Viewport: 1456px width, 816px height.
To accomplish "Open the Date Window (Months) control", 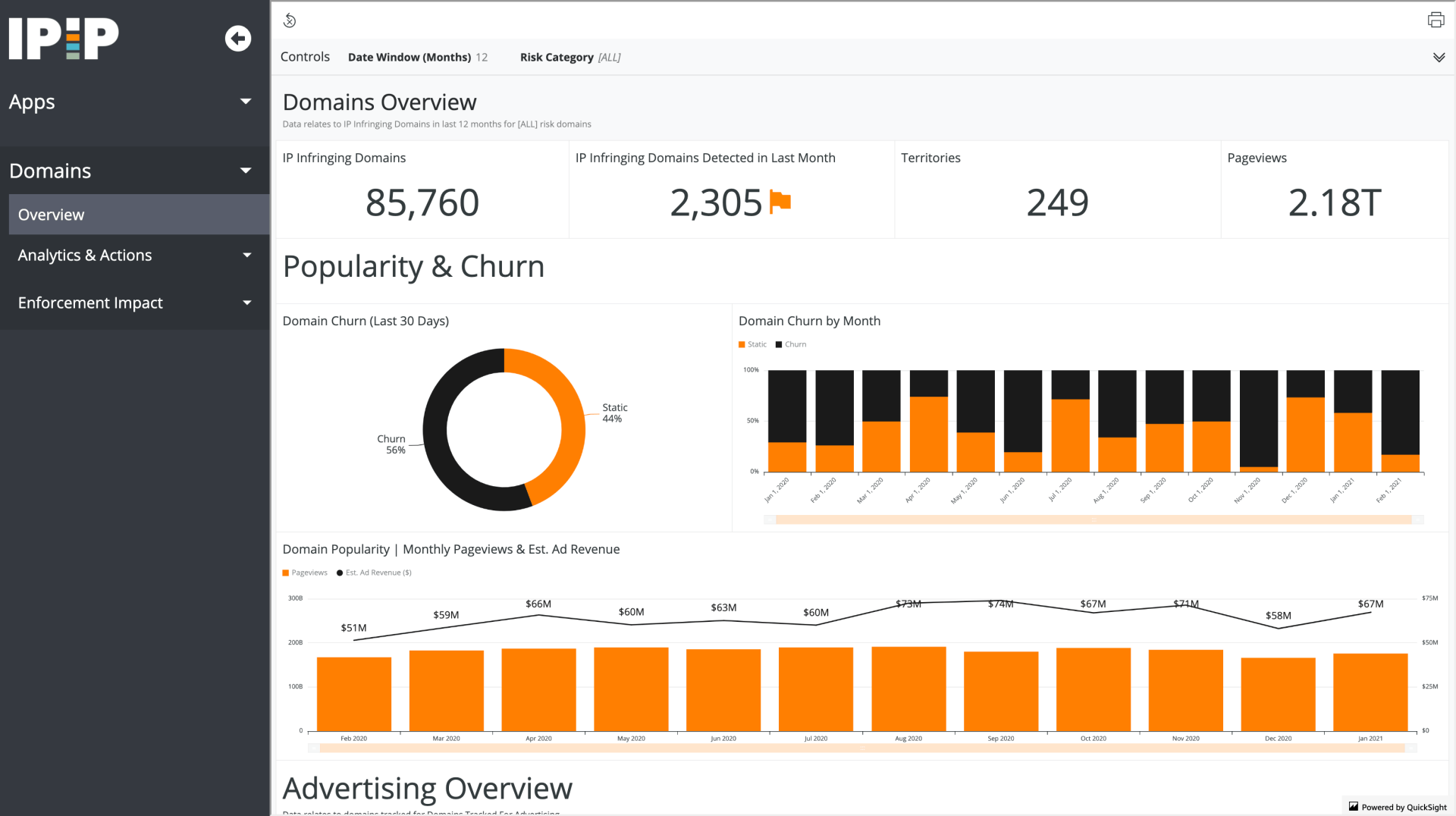I will point(418,58).
